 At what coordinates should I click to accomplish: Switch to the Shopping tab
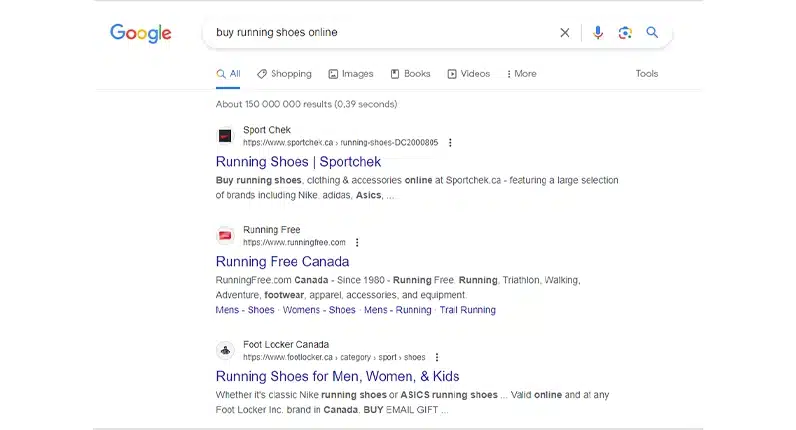tap(284, 74)
